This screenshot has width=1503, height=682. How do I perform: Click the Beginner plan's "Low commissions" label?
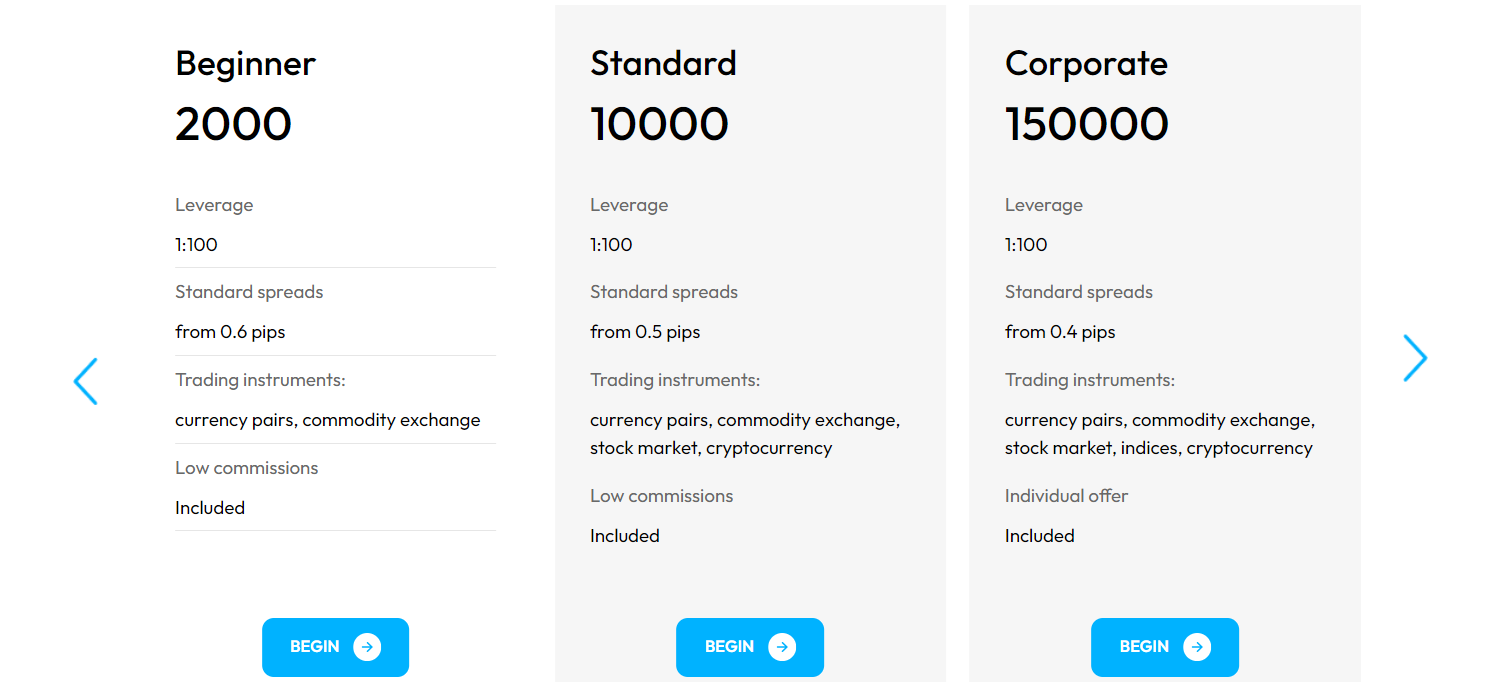(246, 468)
